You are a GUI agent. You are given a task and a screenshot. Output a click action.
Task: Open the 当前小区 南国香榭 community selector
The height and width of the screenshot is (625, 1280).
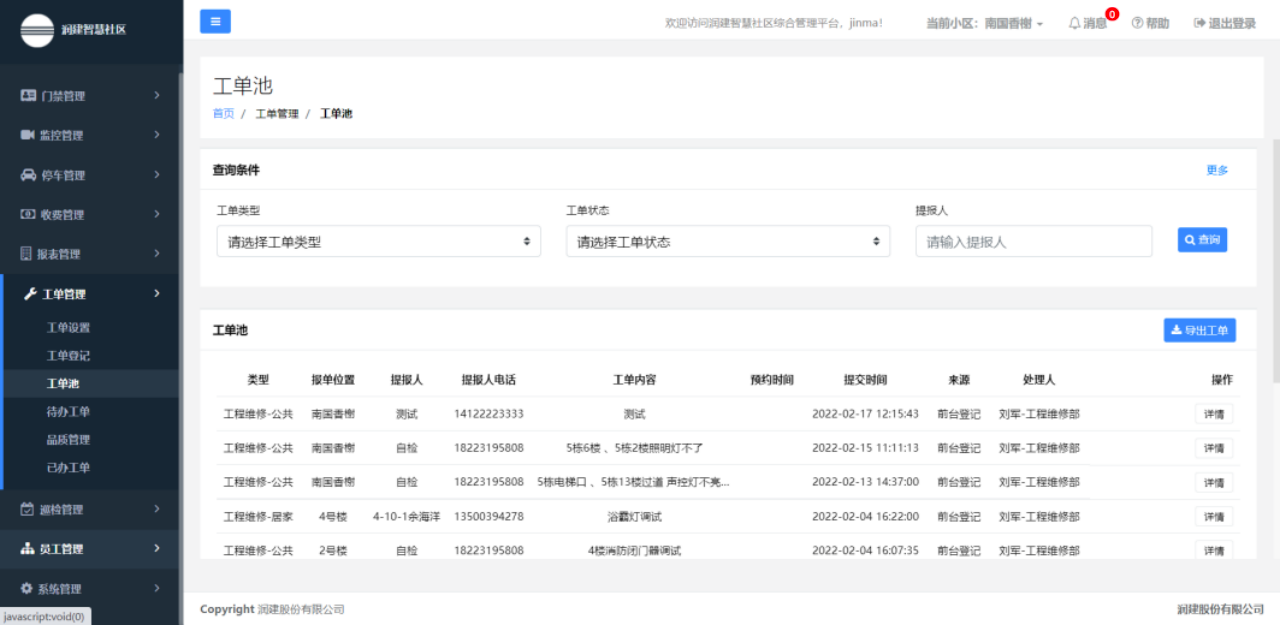click(985, 23)
